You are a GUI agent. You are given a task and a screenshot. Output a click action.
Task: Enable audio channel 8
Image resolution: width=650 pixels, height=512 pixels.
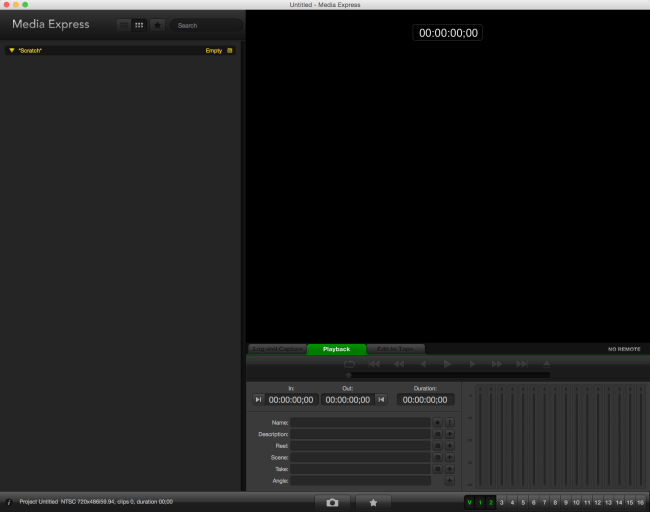pos(555,502)
